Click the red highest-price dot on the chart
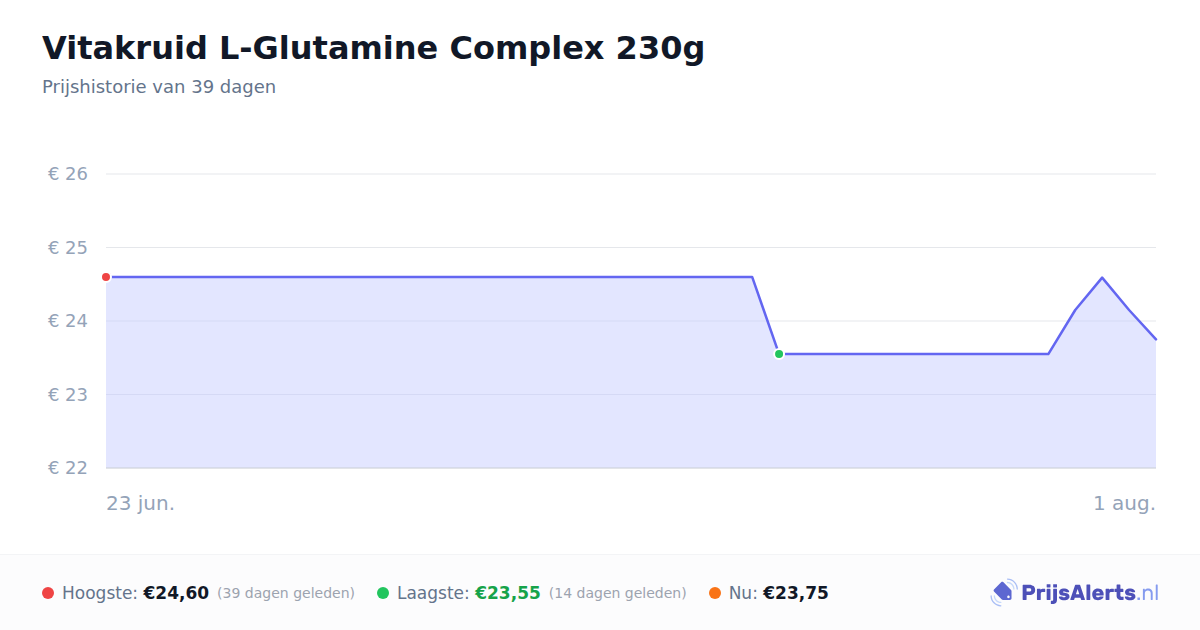1200x630 pixels. 106,277
